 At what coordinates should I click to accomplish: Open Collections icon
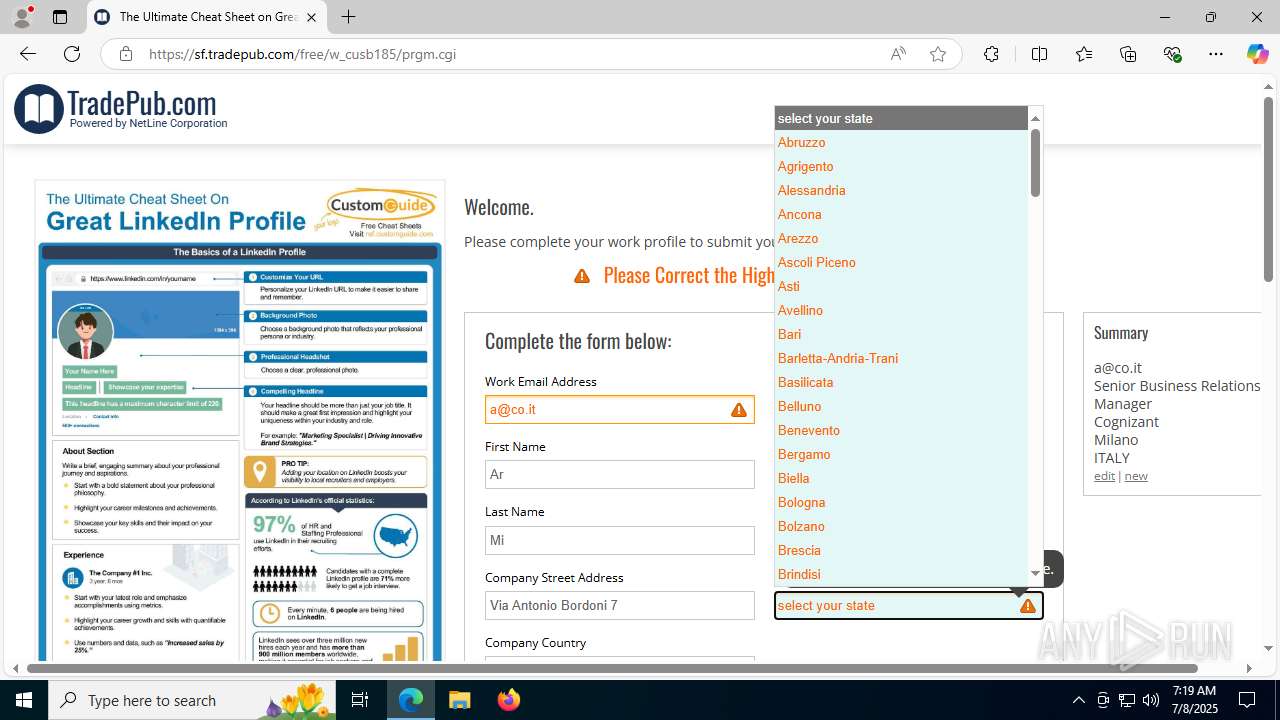(1128, 54)
